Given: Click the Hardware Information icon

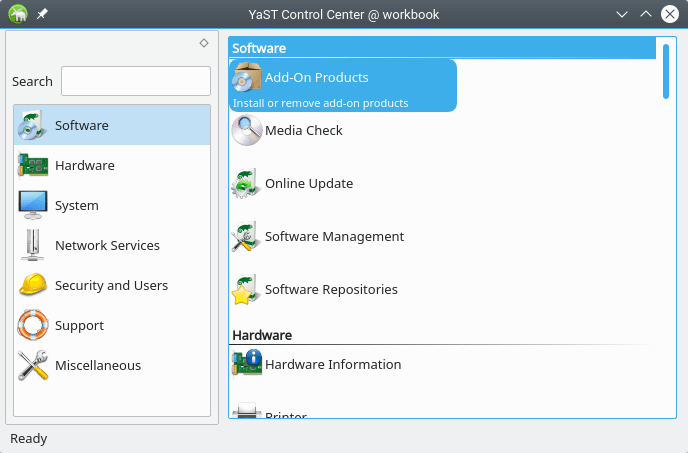Looking at the screenshot, I should click(247, 364).
